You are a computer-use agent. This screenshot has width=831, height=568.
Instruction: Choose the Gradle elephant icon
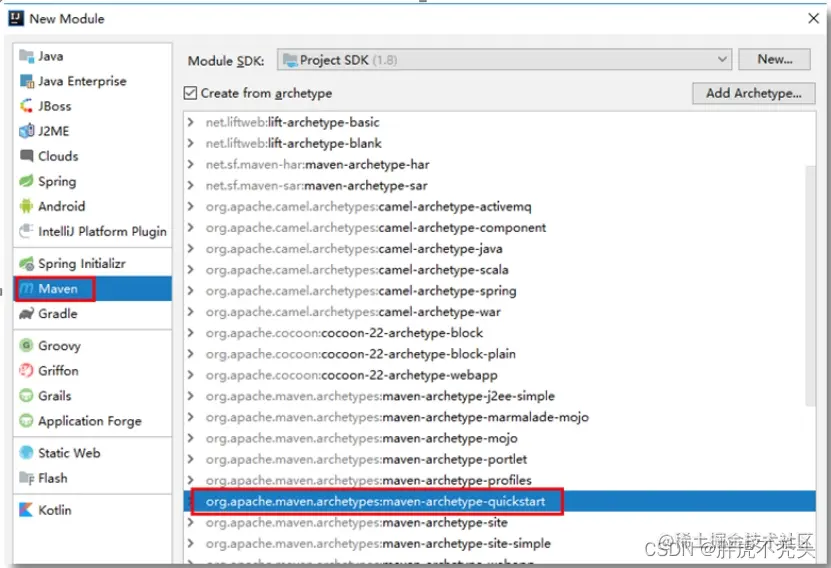point(26,314)
